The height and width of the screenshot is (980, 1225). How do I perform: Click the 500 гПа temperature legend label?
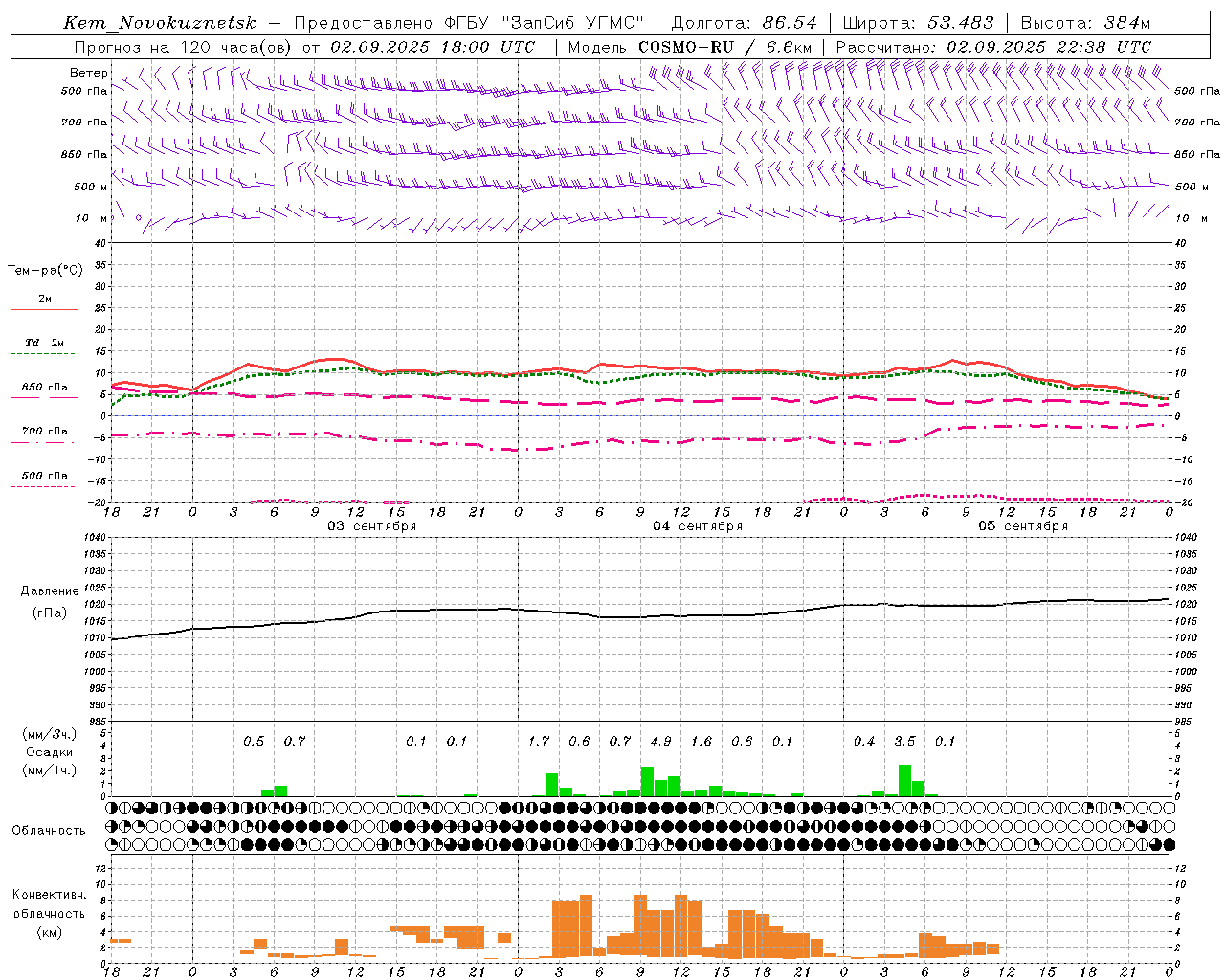(45, 476)
